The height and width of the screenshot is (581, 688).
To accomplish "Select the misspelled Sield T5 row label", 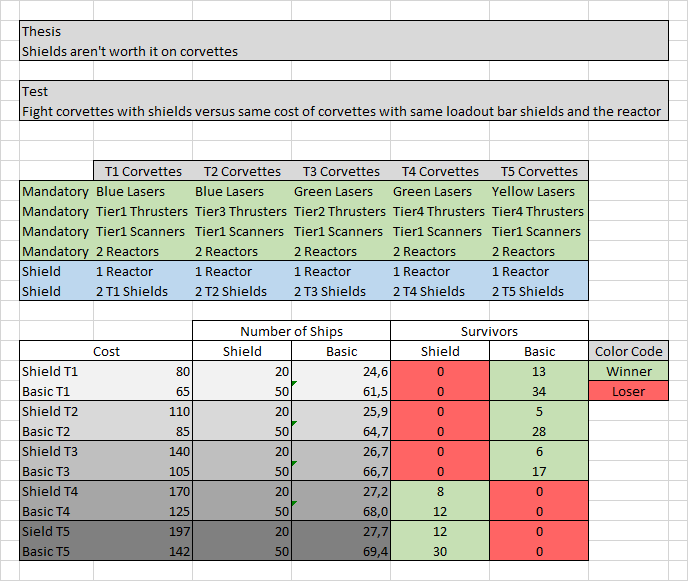I will (48, 531).
